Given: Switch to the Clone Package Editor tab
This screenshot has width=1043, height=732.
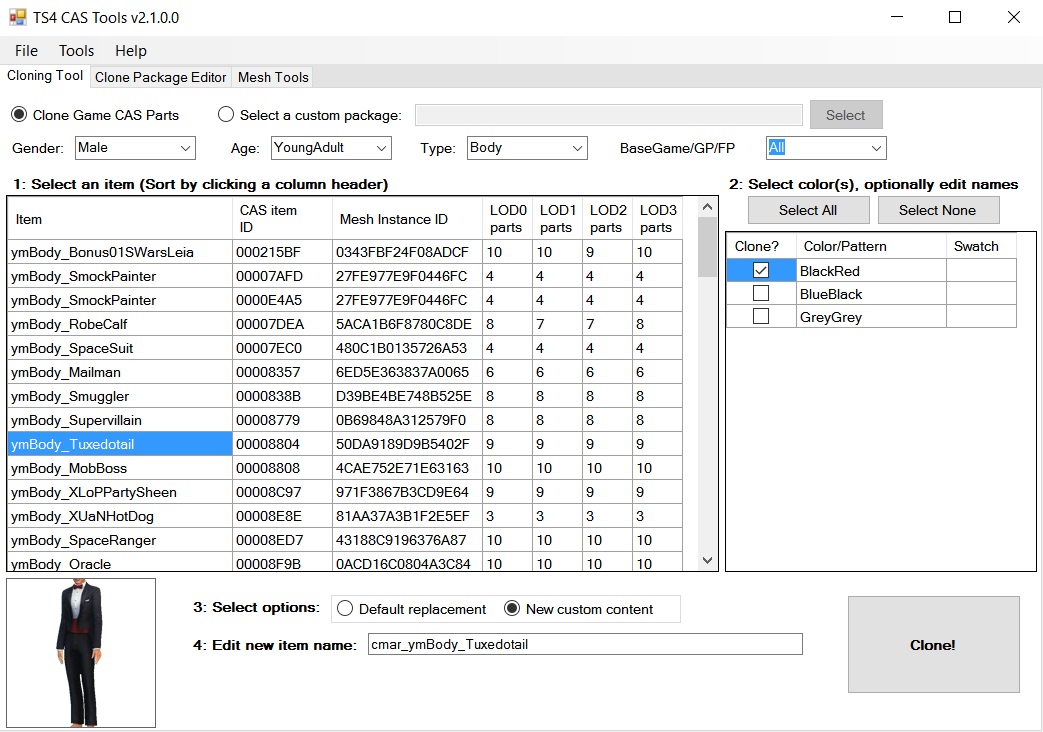Looking at the screenshot, I should click(x=160, y=77).
